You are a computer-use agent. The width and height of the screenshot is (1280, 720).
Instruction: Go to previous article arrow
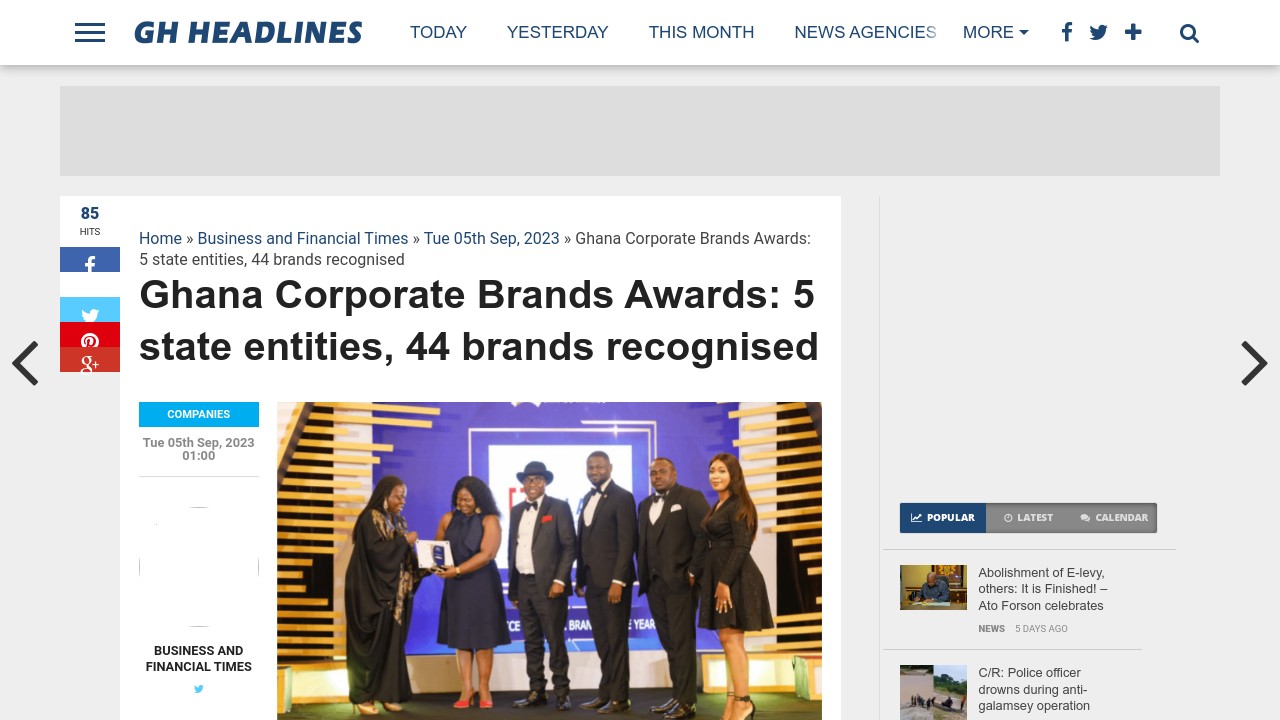pyautogui.click(x=25, y=363)
